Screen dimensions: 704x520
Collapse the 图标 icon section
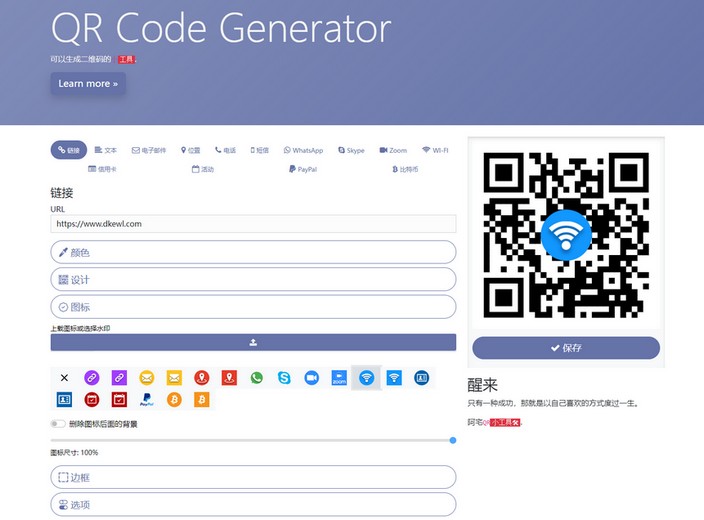pyautogui.click(x=253, y=307)
